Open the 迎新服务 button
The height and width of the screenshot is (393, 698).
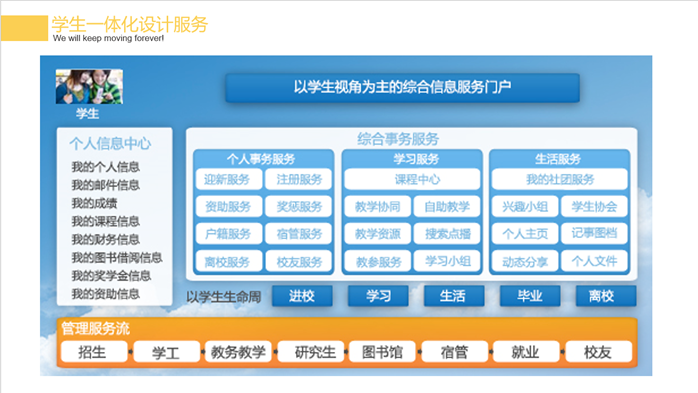[229, 179]
